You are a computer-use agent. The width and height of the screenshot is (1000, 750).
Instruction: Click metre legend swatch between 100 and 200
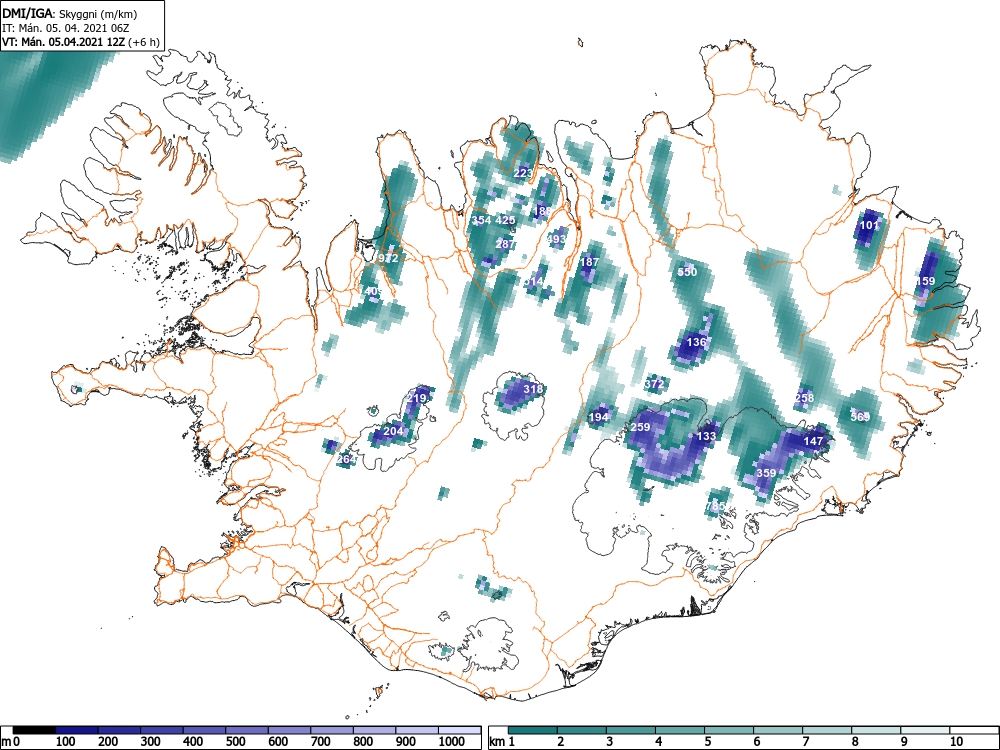pyautogui.click(x=77, y=730)
